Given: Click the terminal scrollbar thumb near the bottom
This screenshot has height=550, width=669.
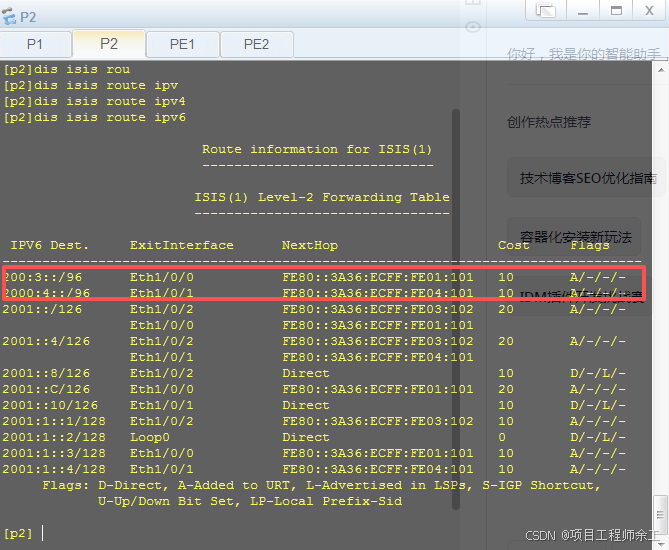Looking at the screenshot, I should [660, 514].
